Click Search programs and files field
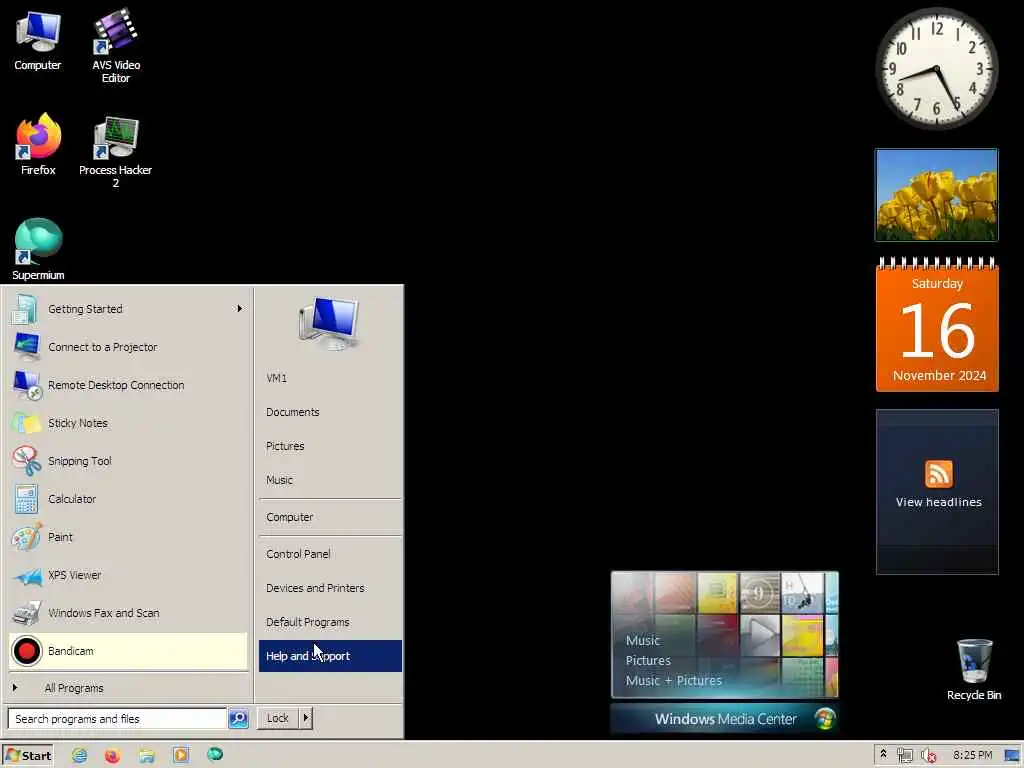This screenshot has height=768, width=1024. tap(118, 718)
